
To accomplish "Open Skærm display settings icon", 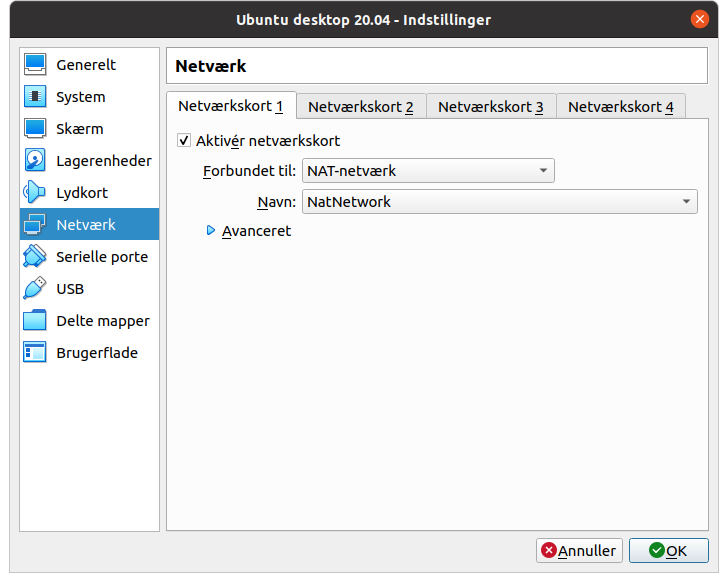I will (x=35, y=129).
